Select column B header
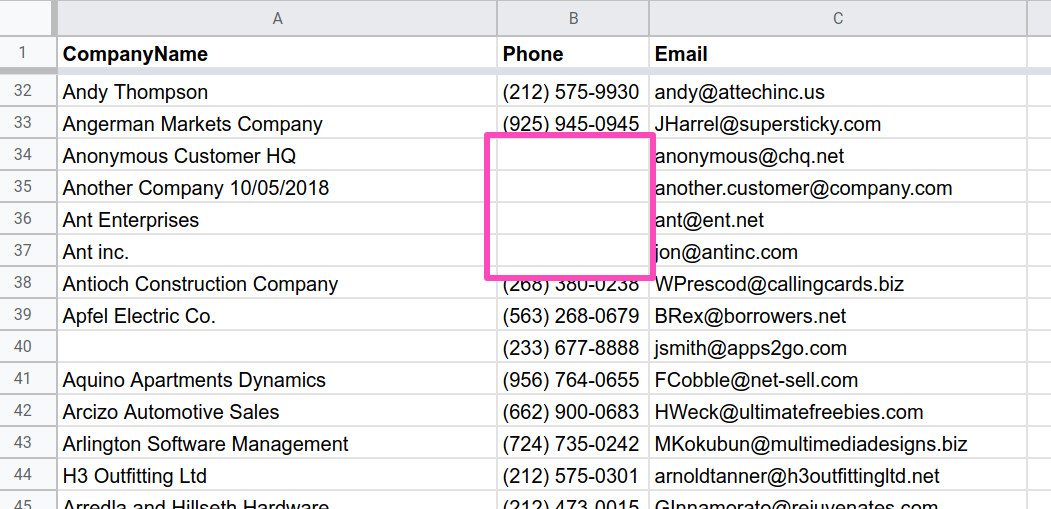 (573, 18)
